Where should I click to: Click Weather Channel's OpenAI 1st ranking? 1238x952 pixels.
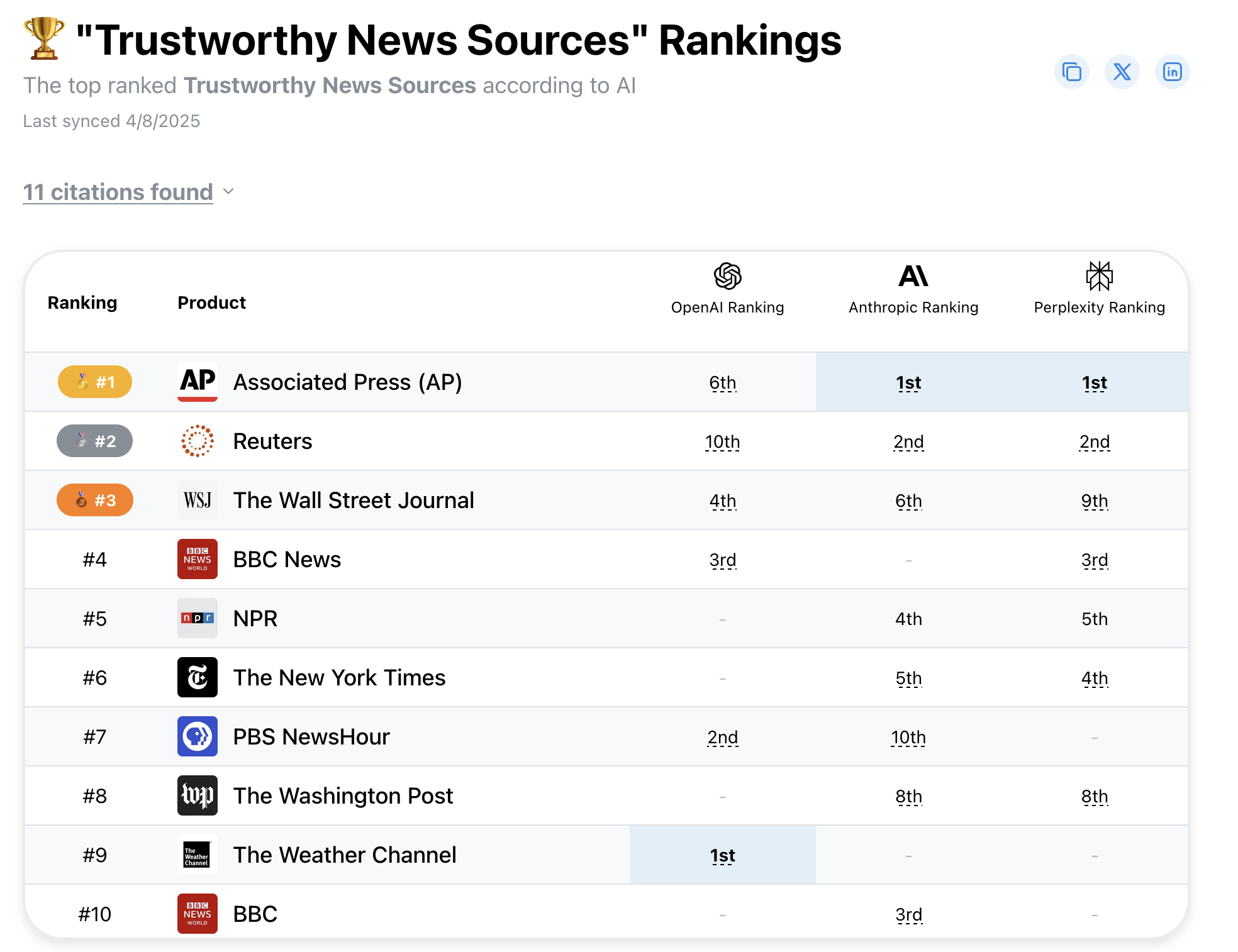tap(722, 856)
